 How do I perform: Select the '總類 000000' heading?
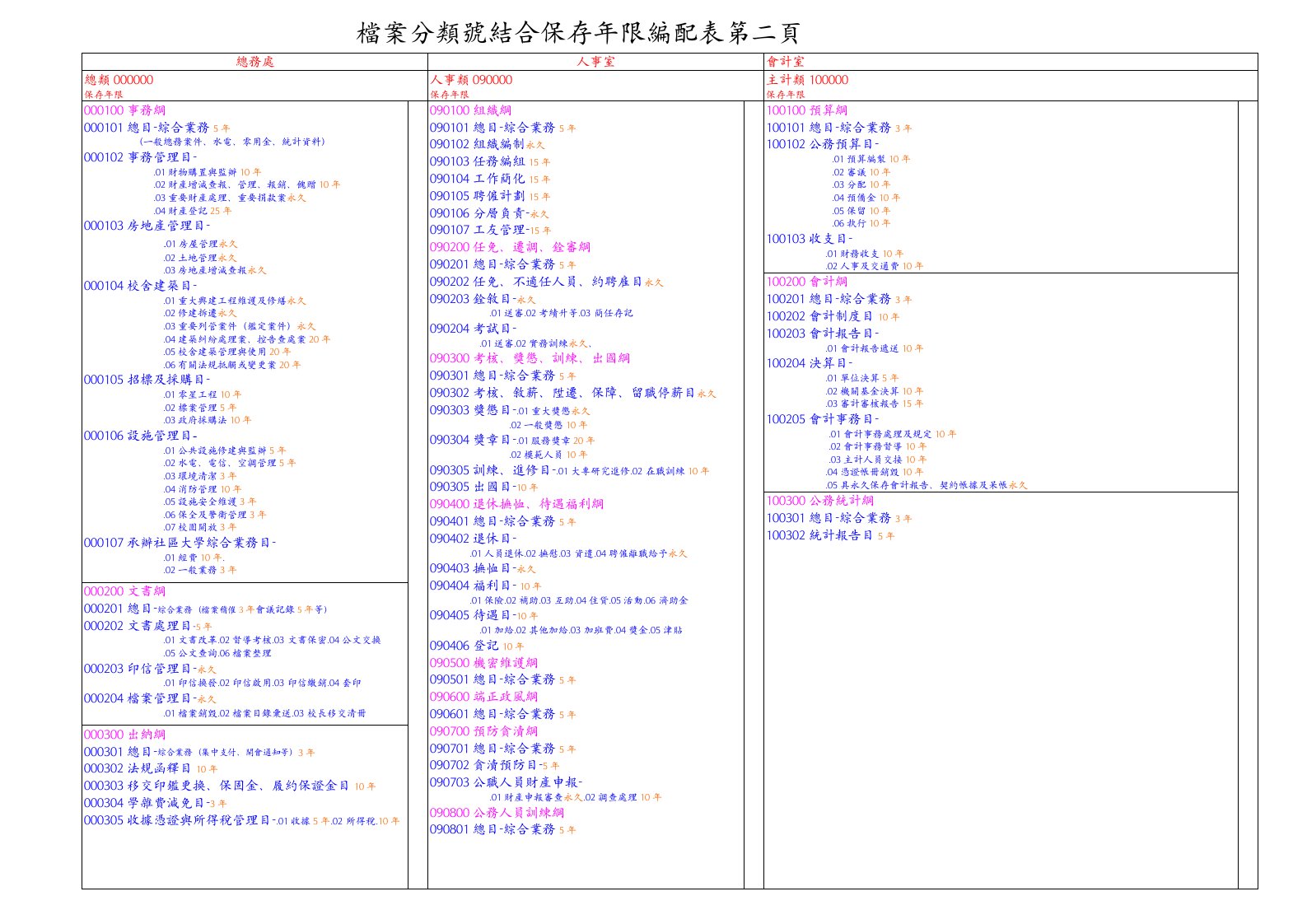119,80
